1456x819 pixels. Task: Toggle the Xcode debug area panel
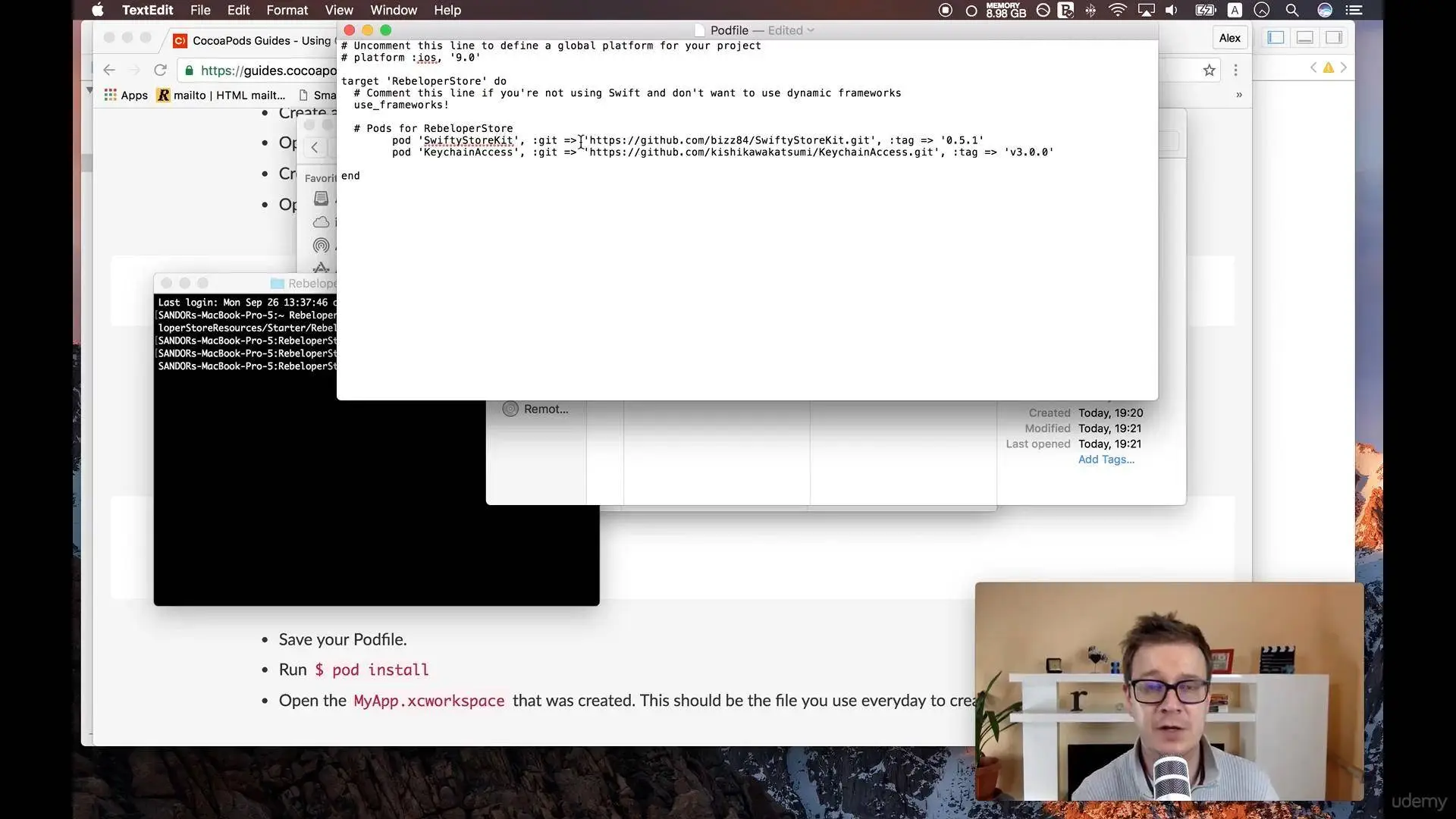(1304, 37)
